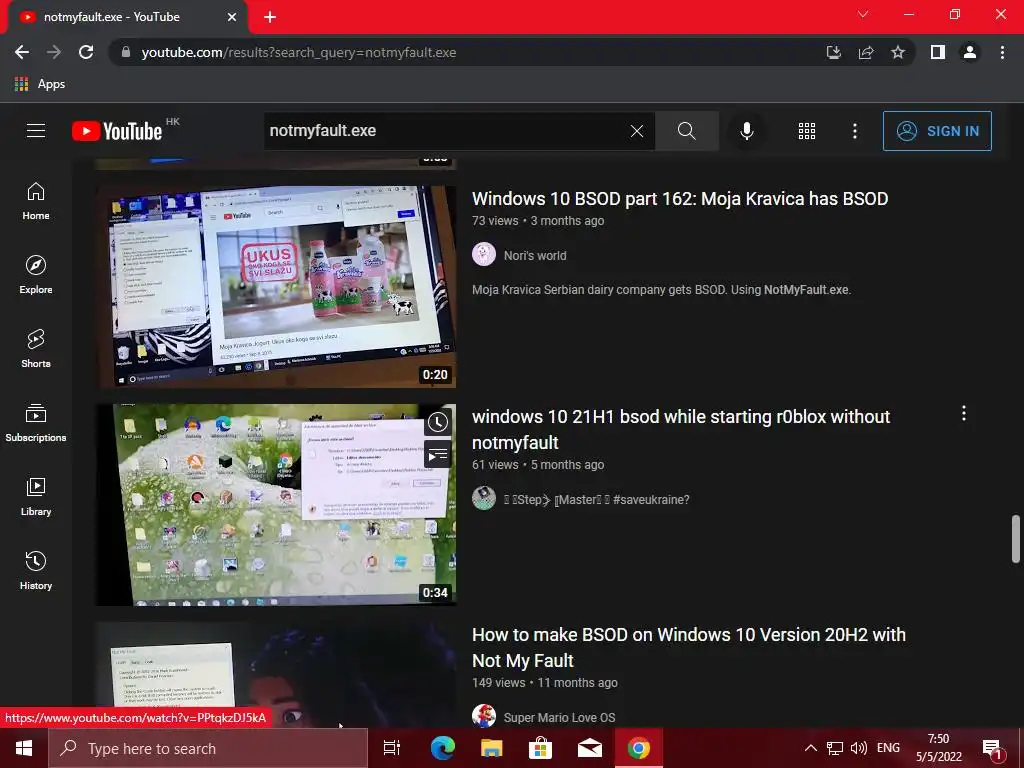Click the address bar URL
Image resolution: width=1024 pixels, height=768 pixels.
click(298, 52)
